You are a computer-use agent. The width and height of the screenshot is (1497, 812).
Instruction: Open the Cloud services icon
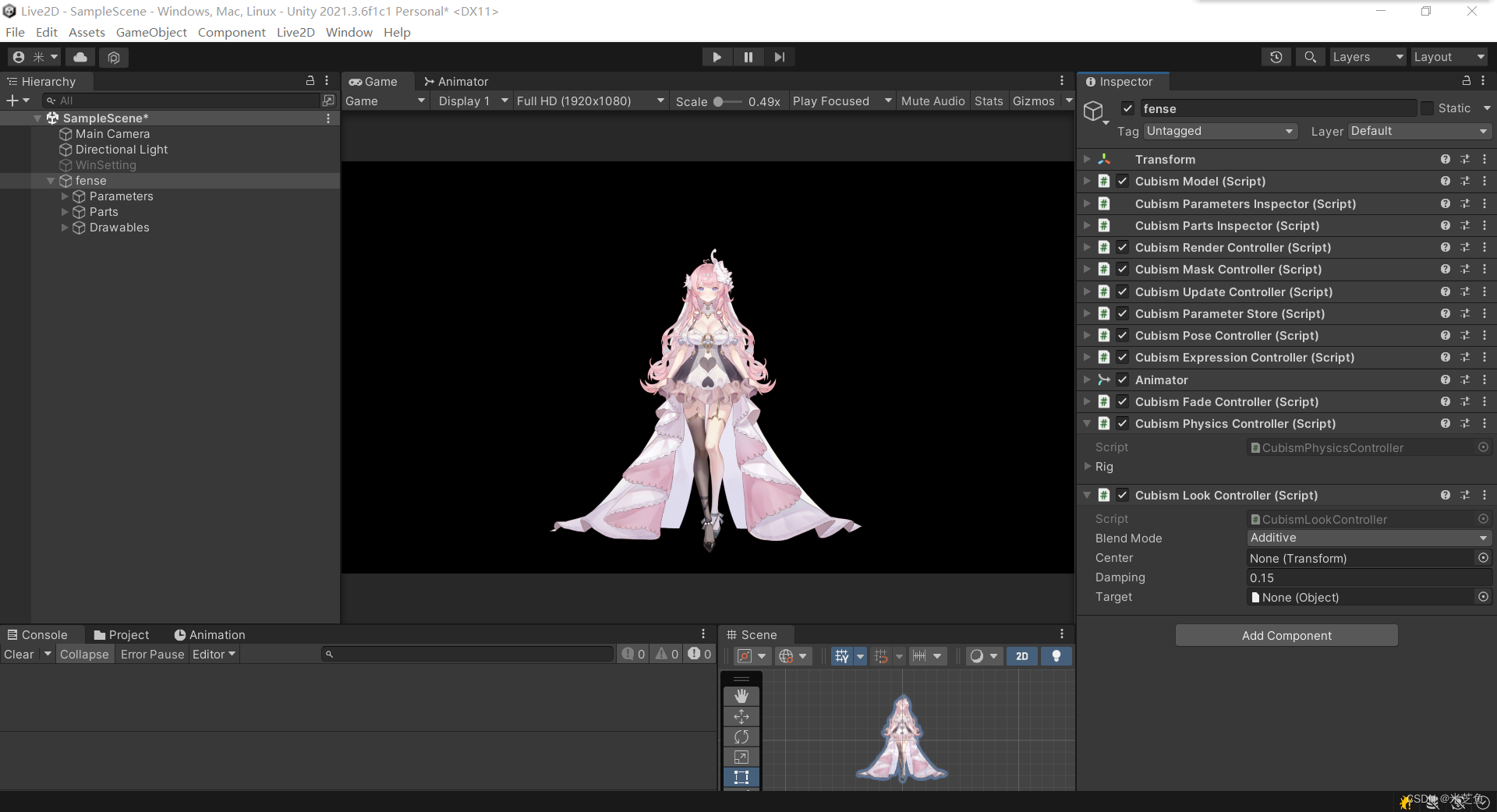coord(80,57)
